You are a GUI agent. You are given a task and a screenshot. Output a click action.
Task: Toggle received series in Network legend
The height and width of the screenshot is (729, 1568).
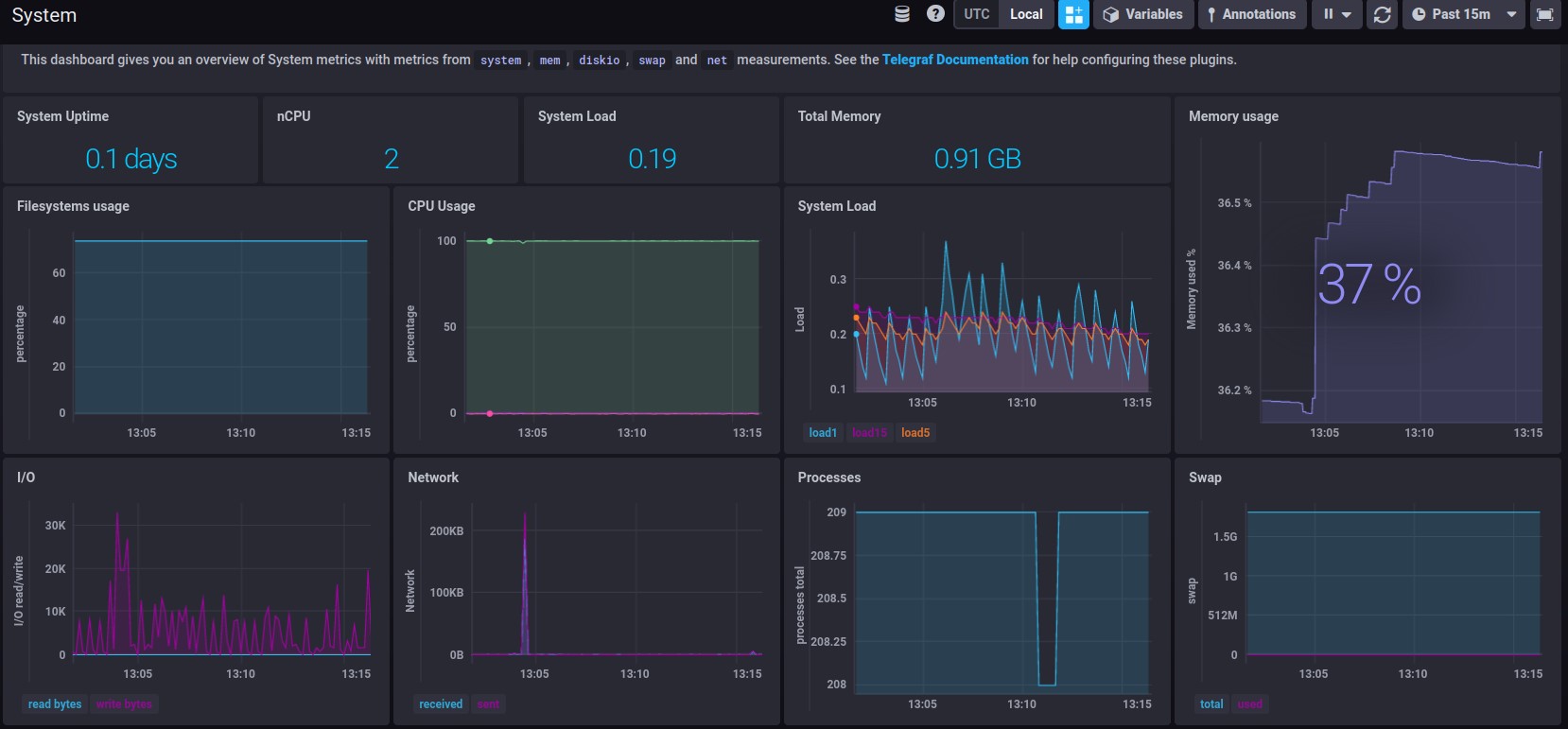tap(441, 704)
